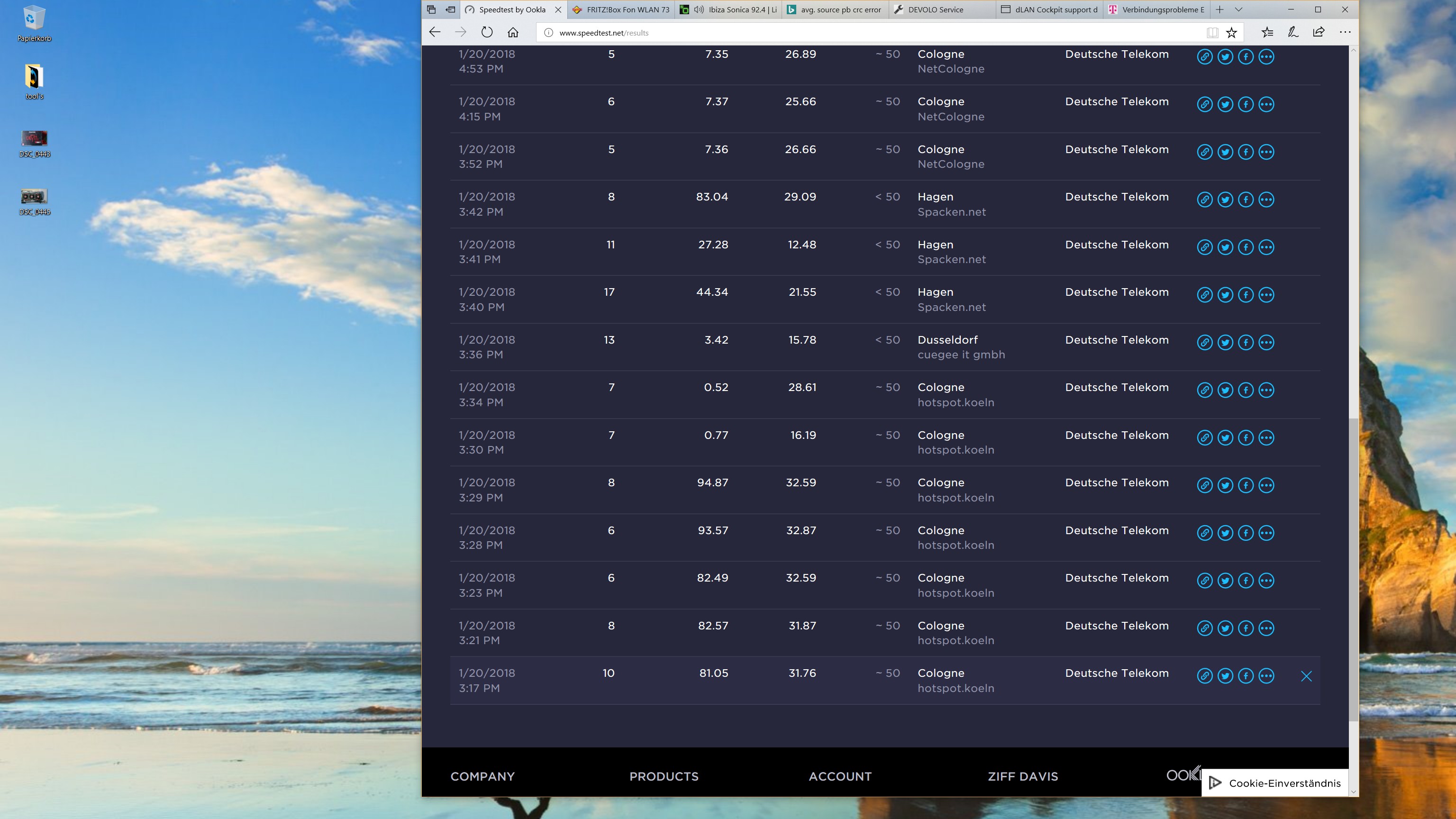Show site information icon in address bar
This screenshot has width=1456, height=819.
coord(548,33)
